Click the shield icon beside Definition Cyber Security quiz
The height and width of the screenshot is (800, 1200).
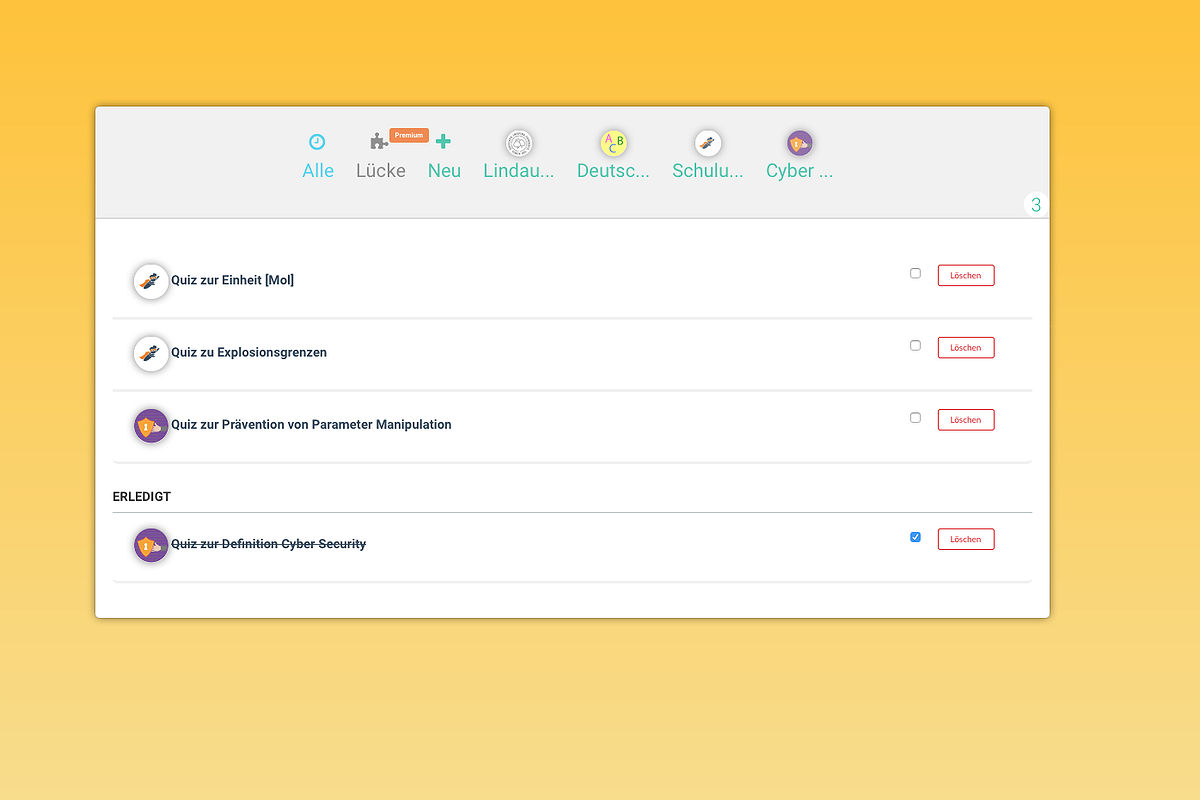pyautogui.click(x=151, y=544)
